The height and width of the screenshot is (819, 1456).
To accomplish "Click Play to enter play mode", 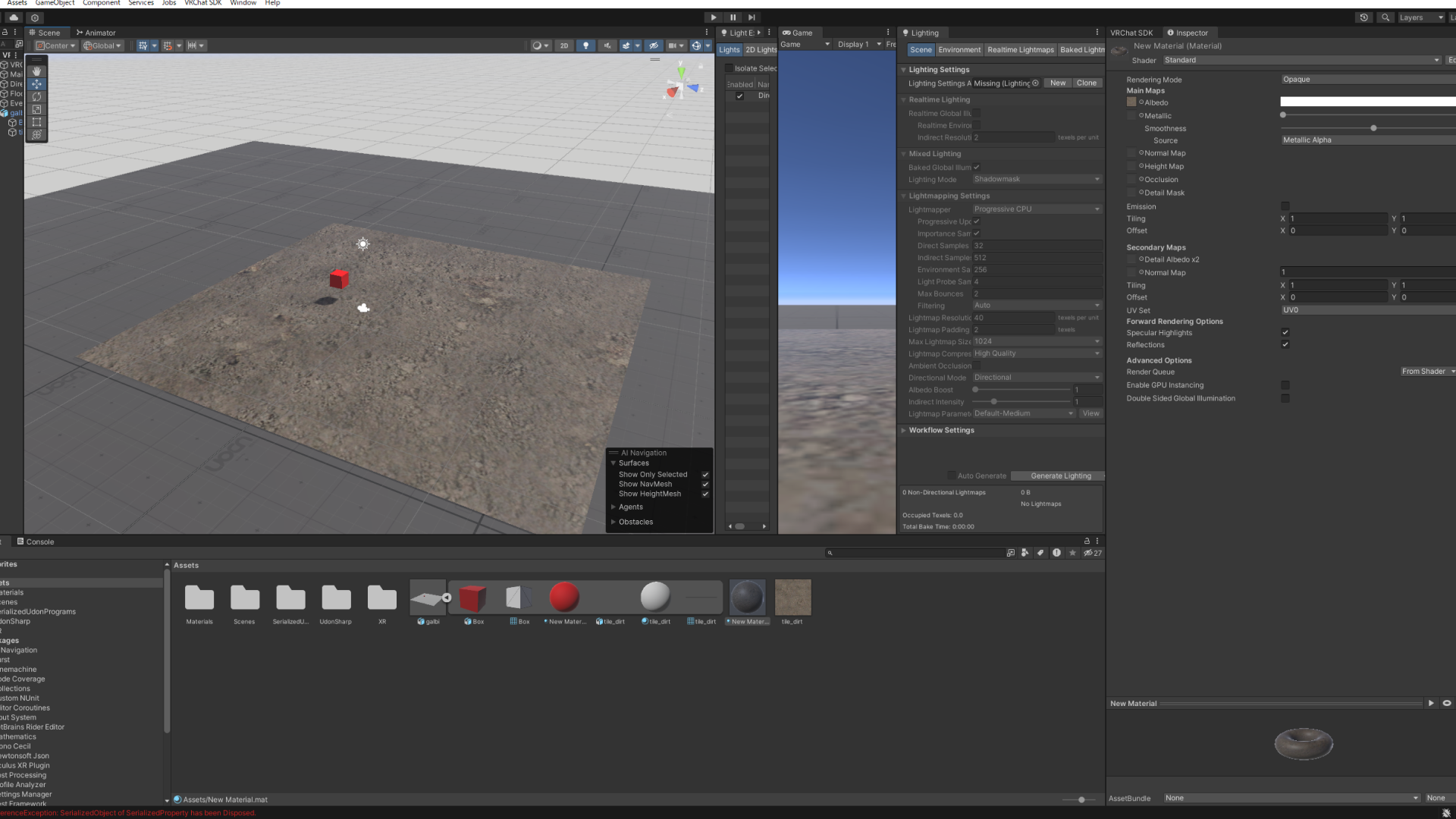I will coord(714,17).
